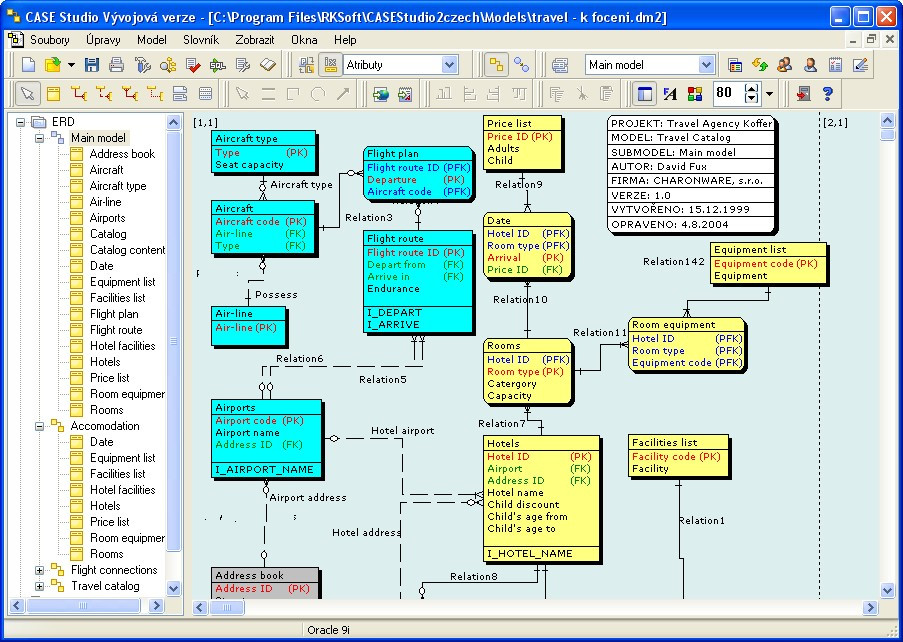Click the tree panel's scroll down arrow
The width and height of the screenshot is (903, 642).
173,588
